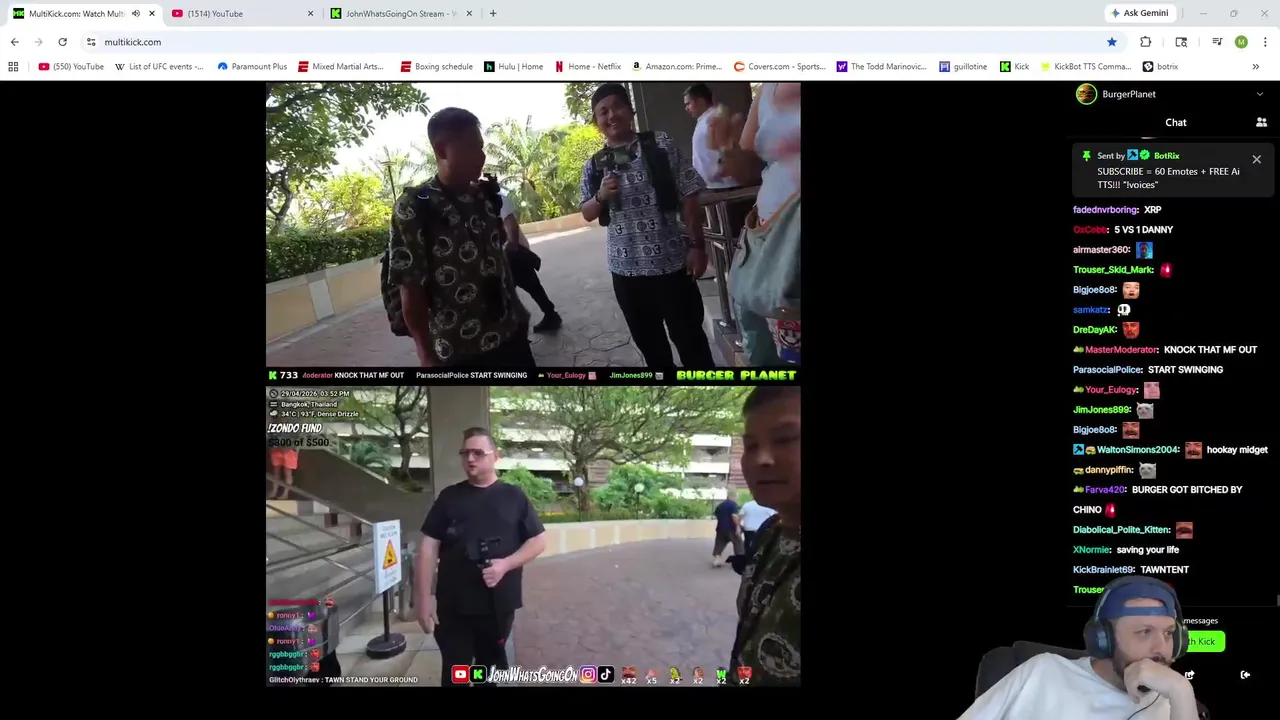The image size is (1280, 720).
Task: Open the media controls icon in the toolbar
Action: click(1217, 42)
